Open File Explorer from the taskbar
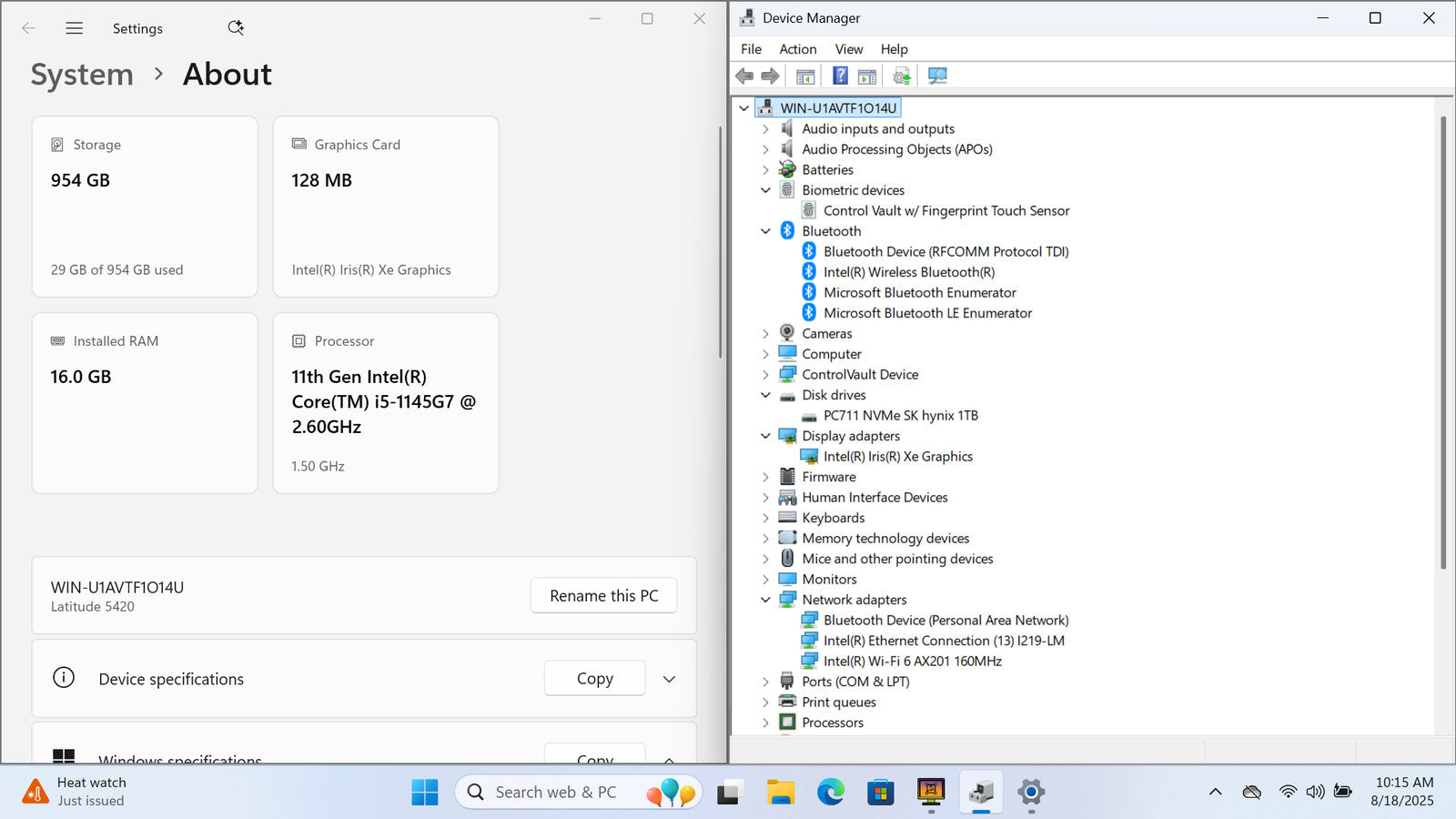 click(780, 793)
